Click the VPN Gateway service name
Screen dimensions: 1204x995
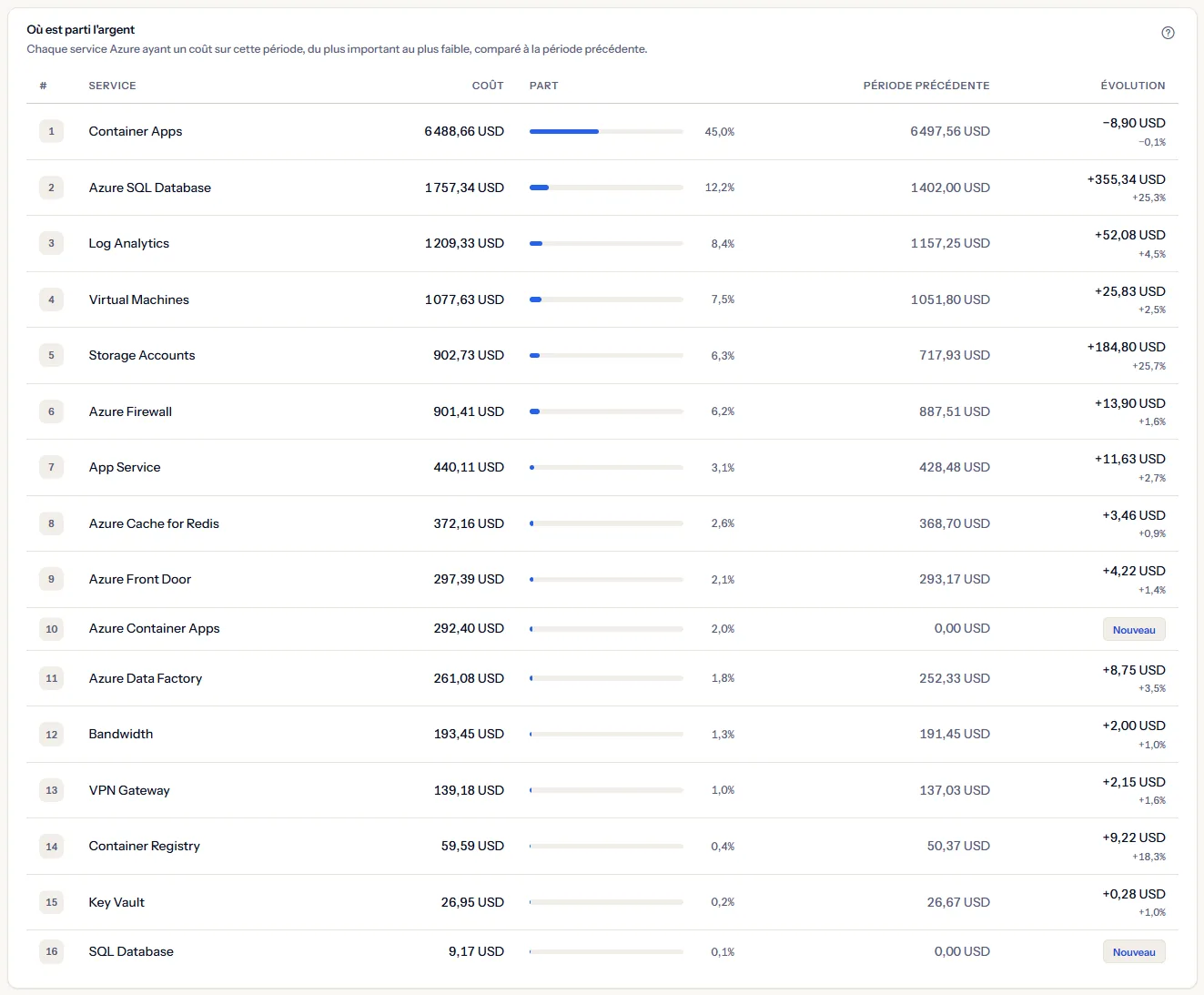(129, 790)
